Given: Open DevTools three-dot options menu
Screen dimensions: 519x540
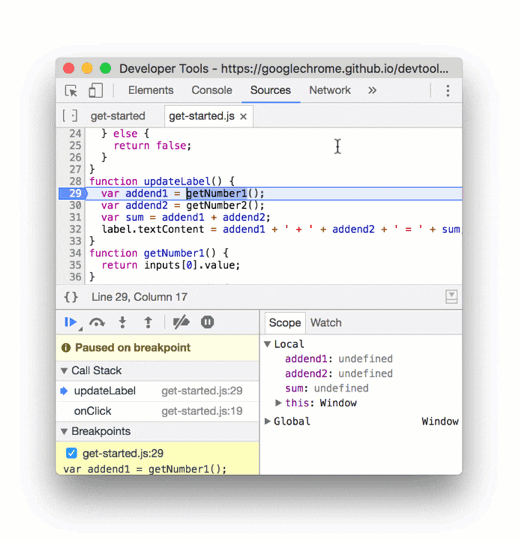Looking at the screenshot, I should pyautogui.click(x=448, y=91).
